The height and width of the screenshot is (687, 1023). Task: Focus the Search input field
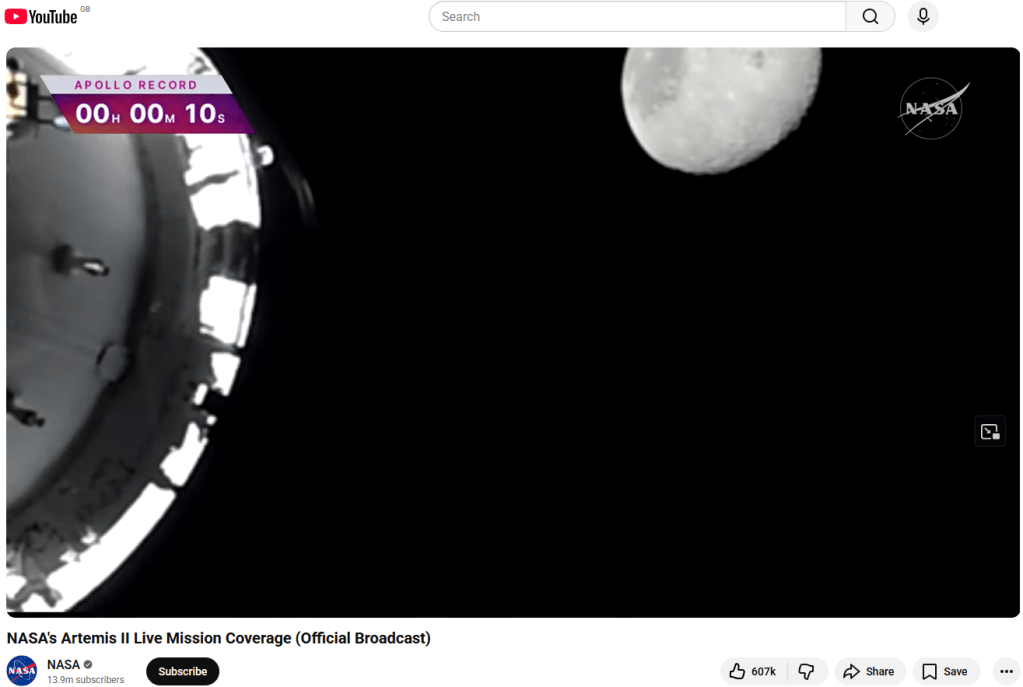click(x=637, y=17)
